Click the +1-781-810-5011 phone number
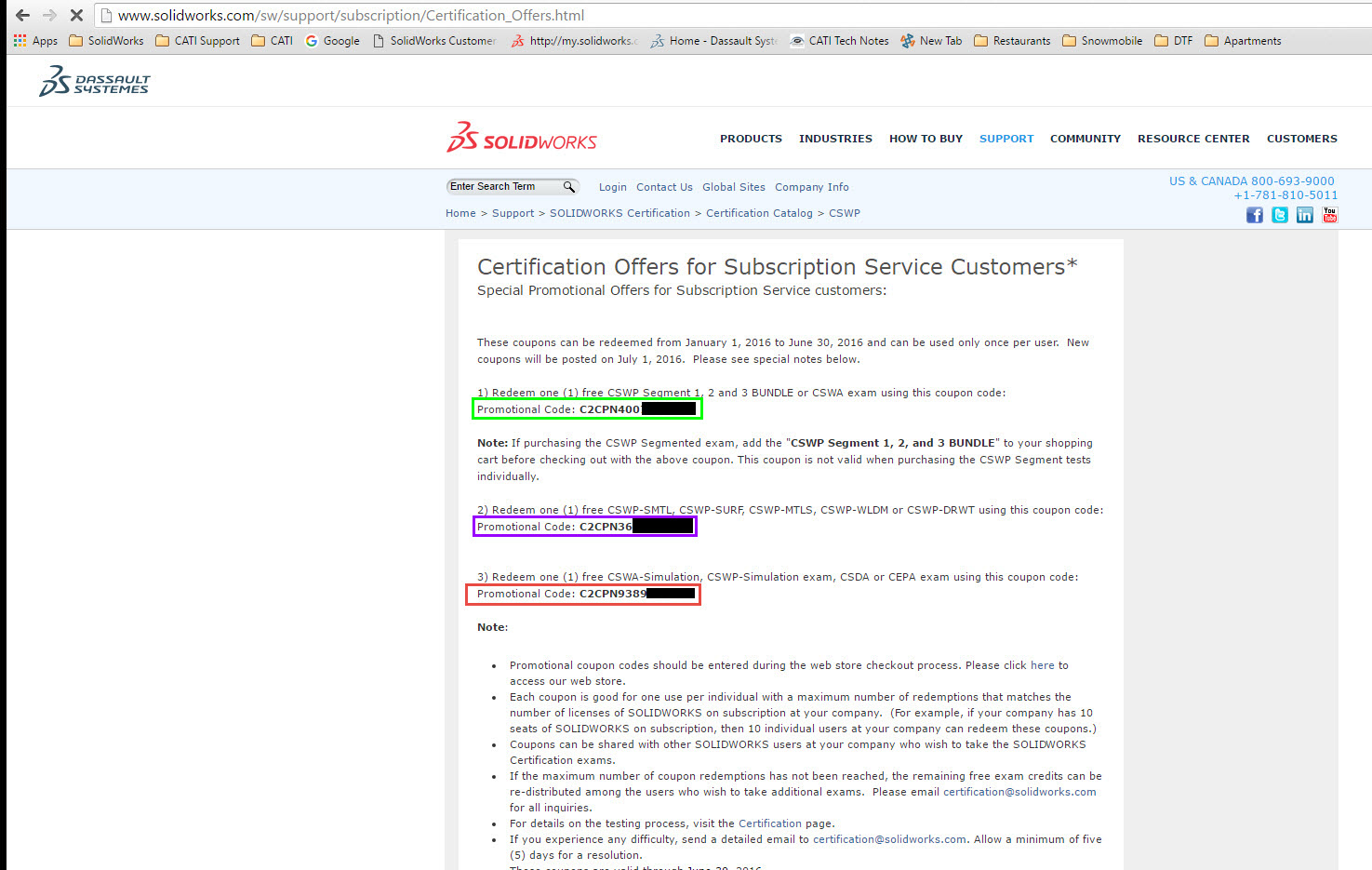This screenshot has height=870, width=1372. [1285, 195]
